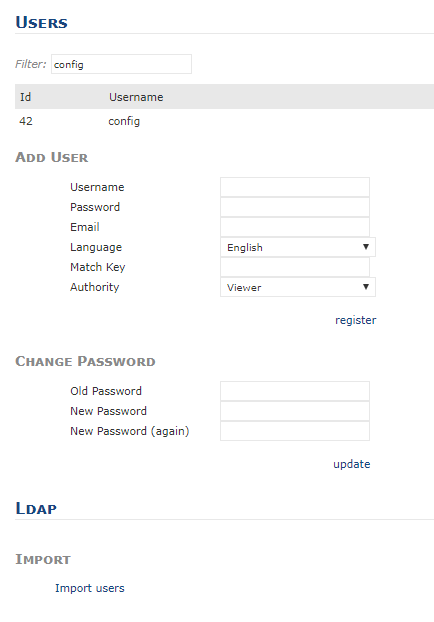Viewport: 434px width, 622px height.
Task: Focus the Old Password field
Action: pos(295,391)
